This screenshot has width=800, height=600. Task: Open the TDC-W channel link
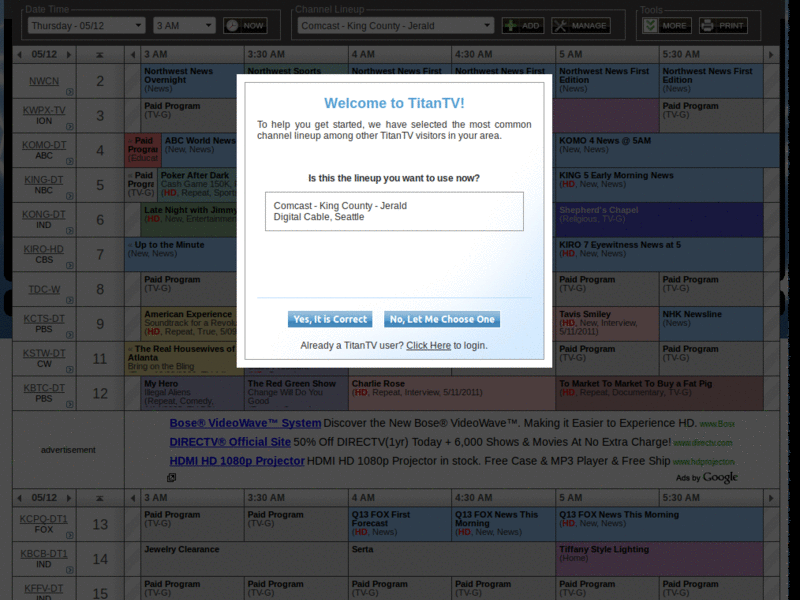[x=44, y=289]
